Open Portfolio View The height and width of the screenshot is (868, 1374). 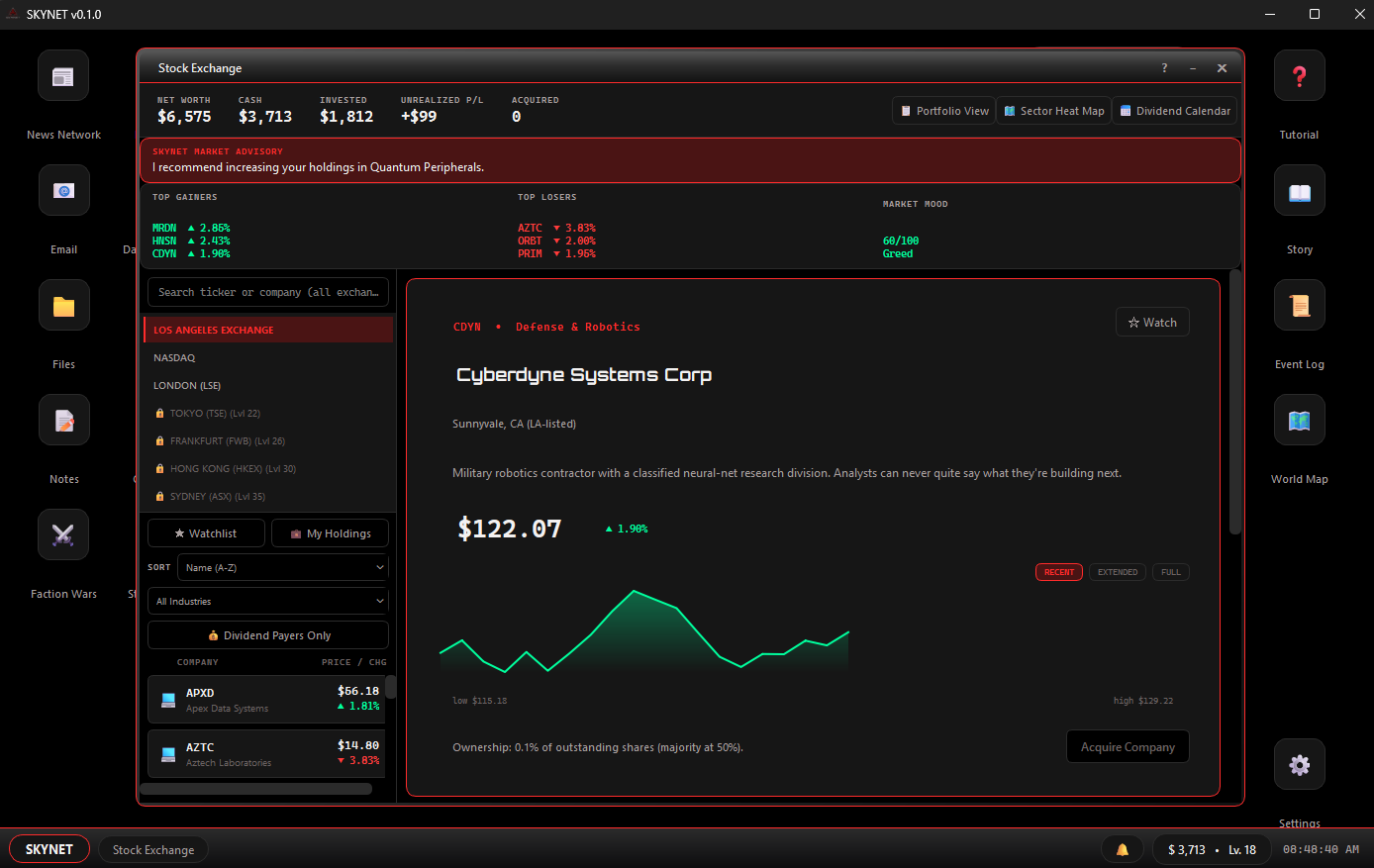(x=943, y=111)
